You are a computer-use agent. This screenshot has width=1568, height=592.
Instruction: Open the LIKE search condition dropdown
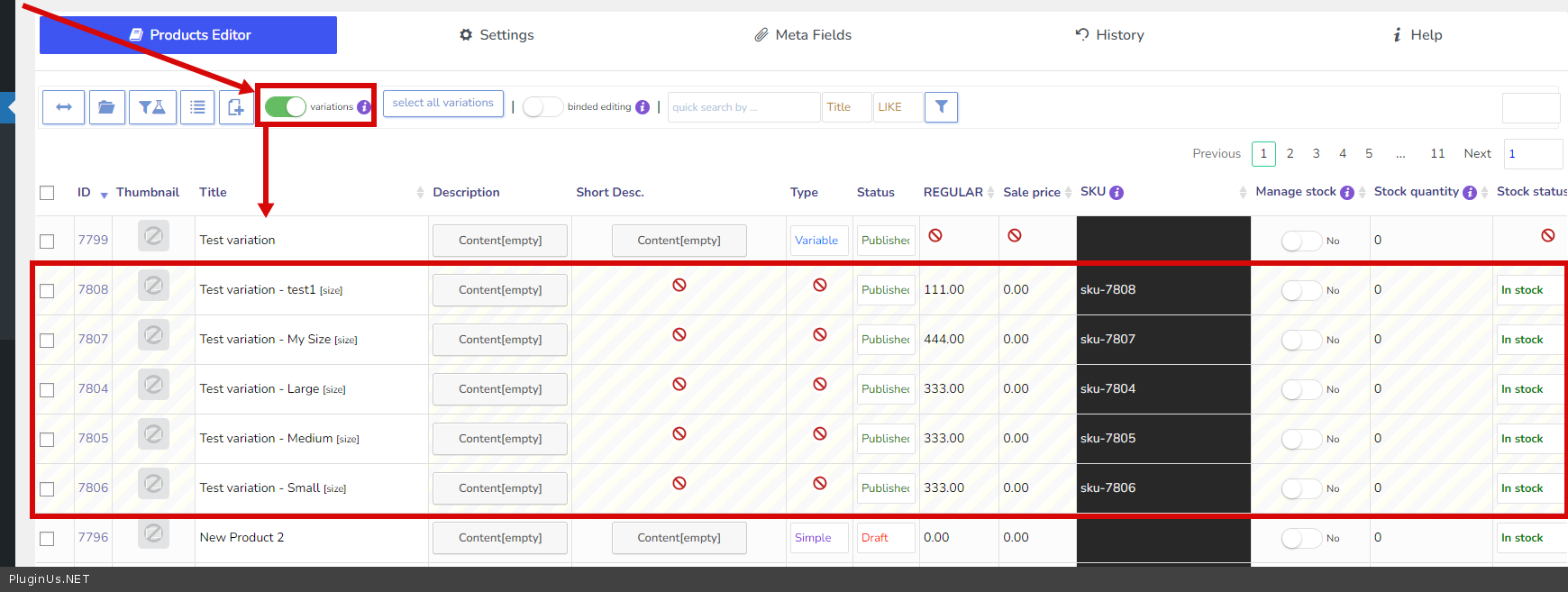898,107
